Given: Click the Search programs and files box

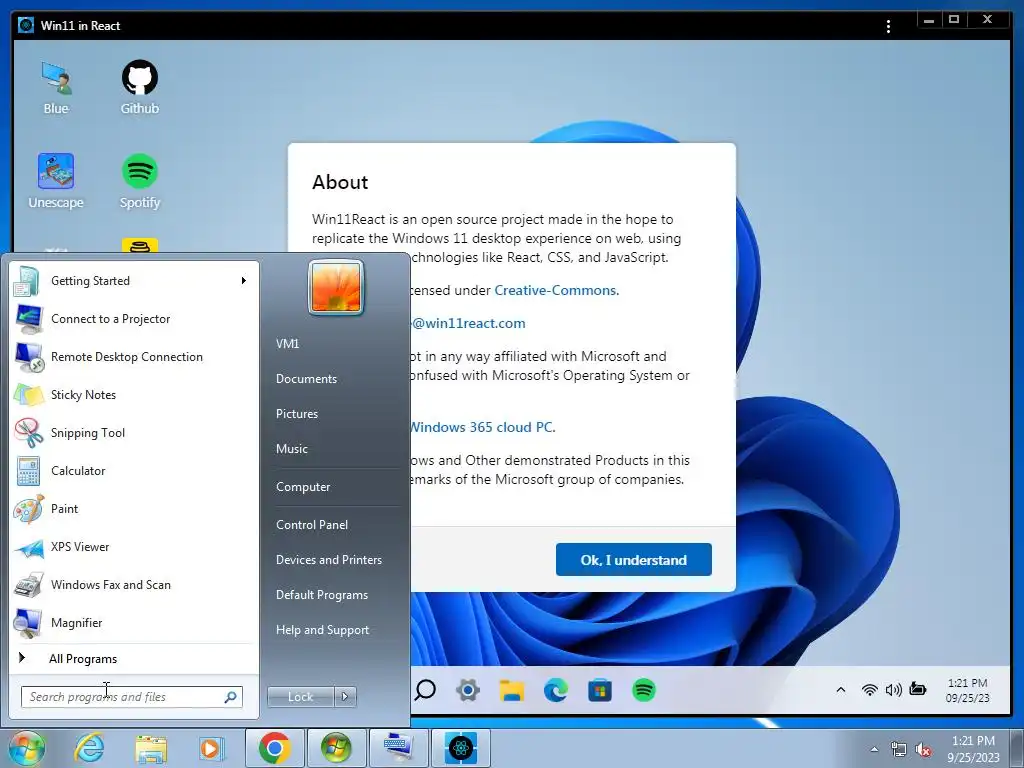Looking at the screenshot, I should 131,697.
